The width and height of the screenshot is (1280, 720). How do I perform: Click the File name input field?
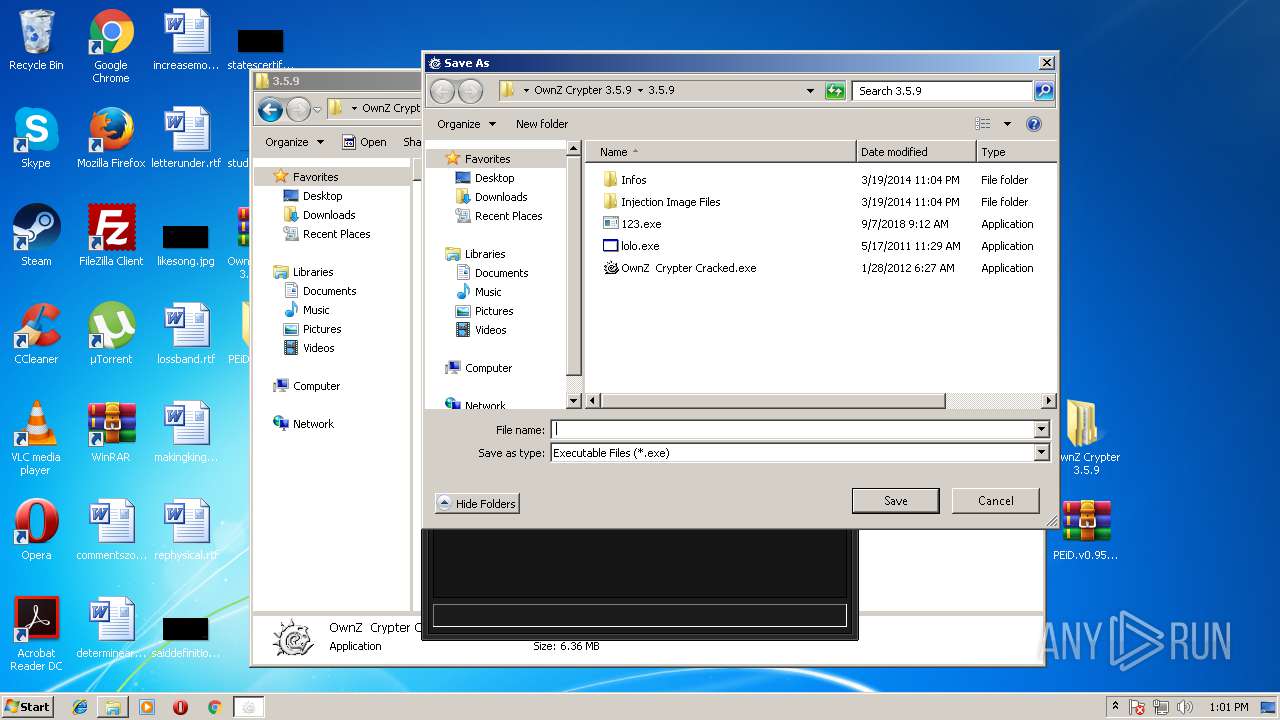pos(792,430)
